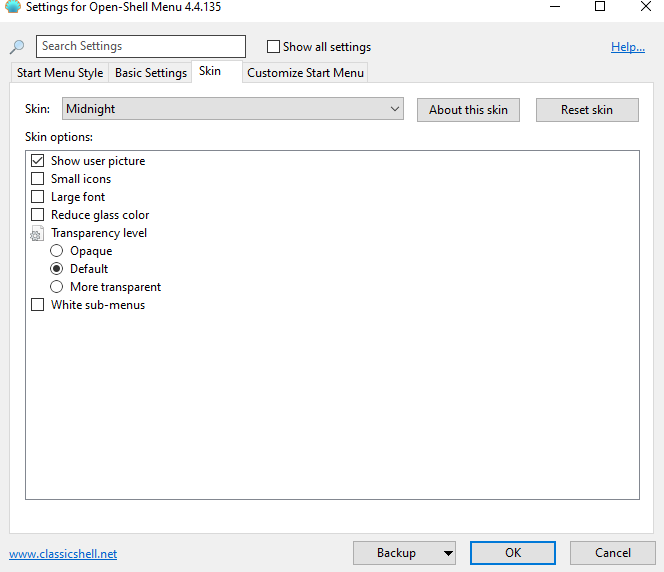
Task: Maximize the settings window
Action: coord(600,6)
